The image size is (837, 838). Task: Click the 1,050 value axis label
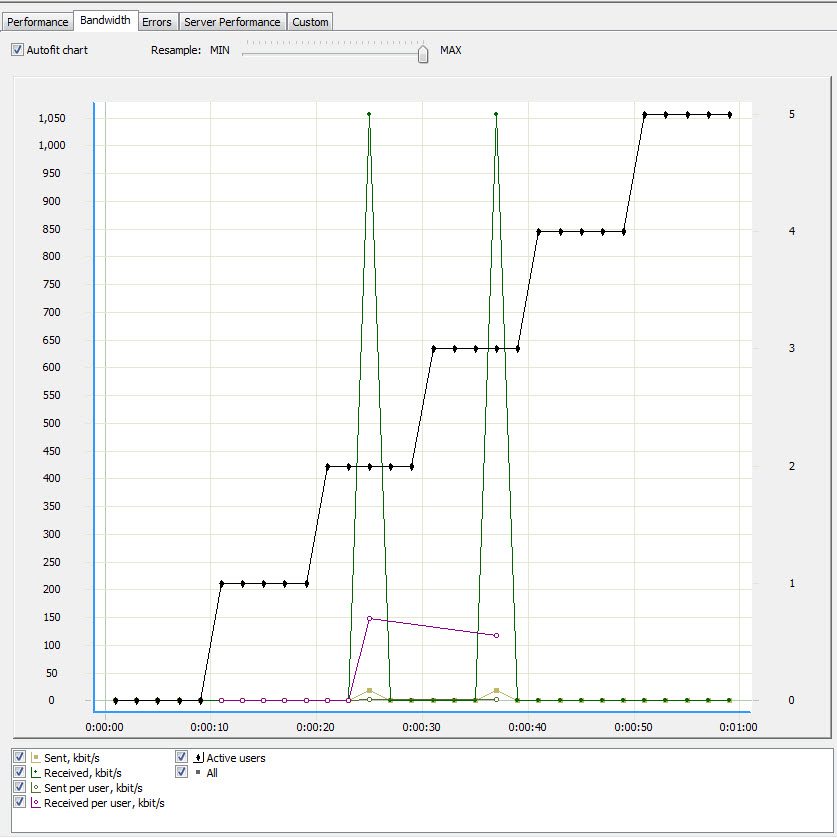point(52,118)
